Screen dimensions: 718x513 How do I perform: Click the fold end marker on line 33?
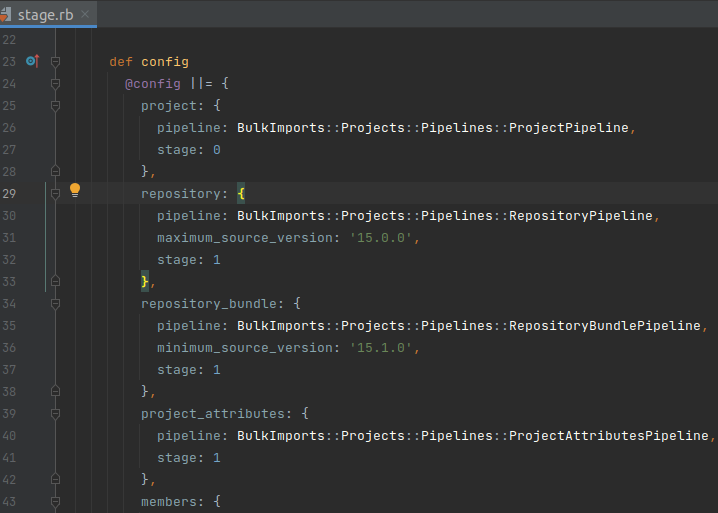pos(56,282)
